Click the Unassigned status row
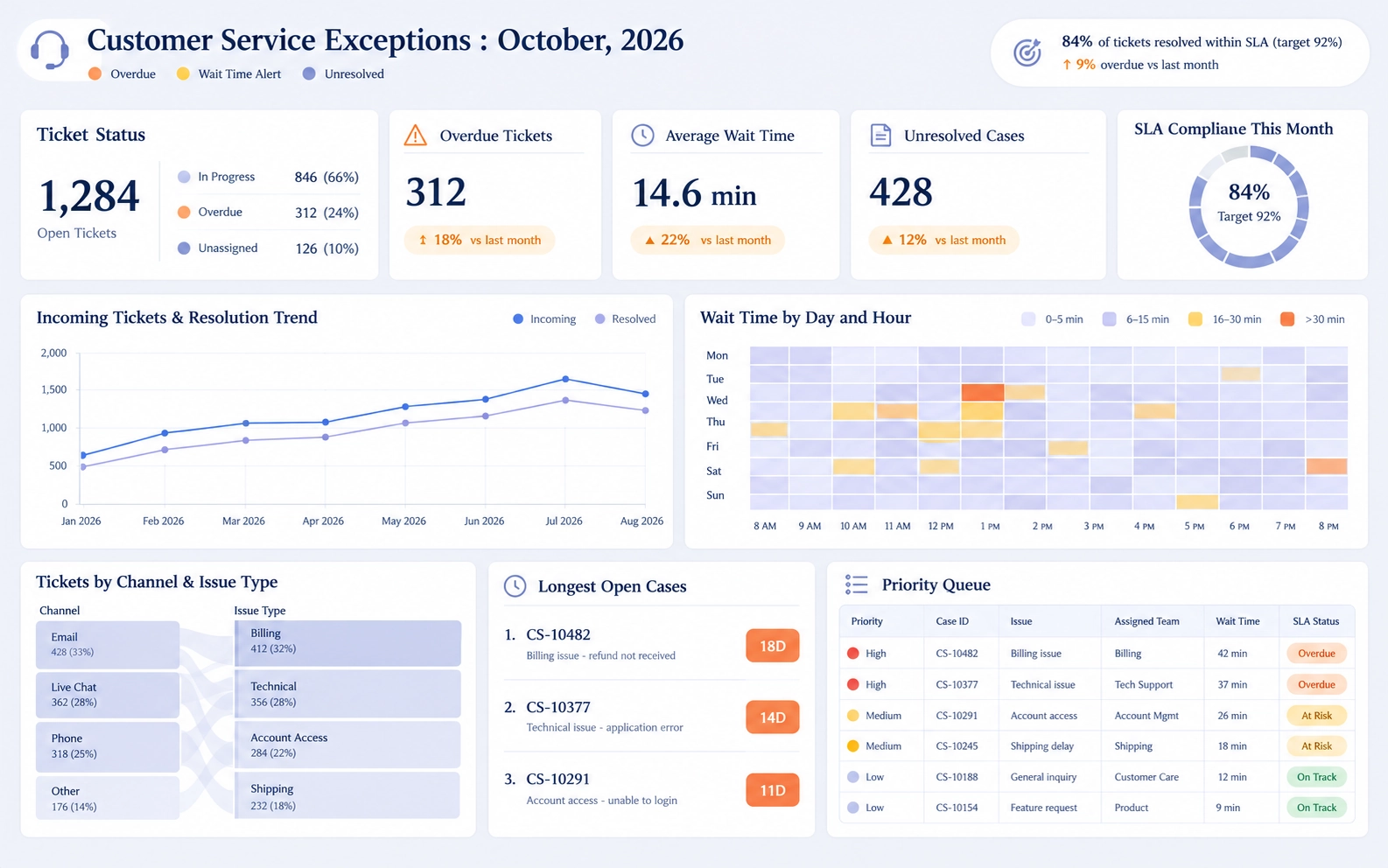Screen dimensions: 1388x868 point(268,248)
